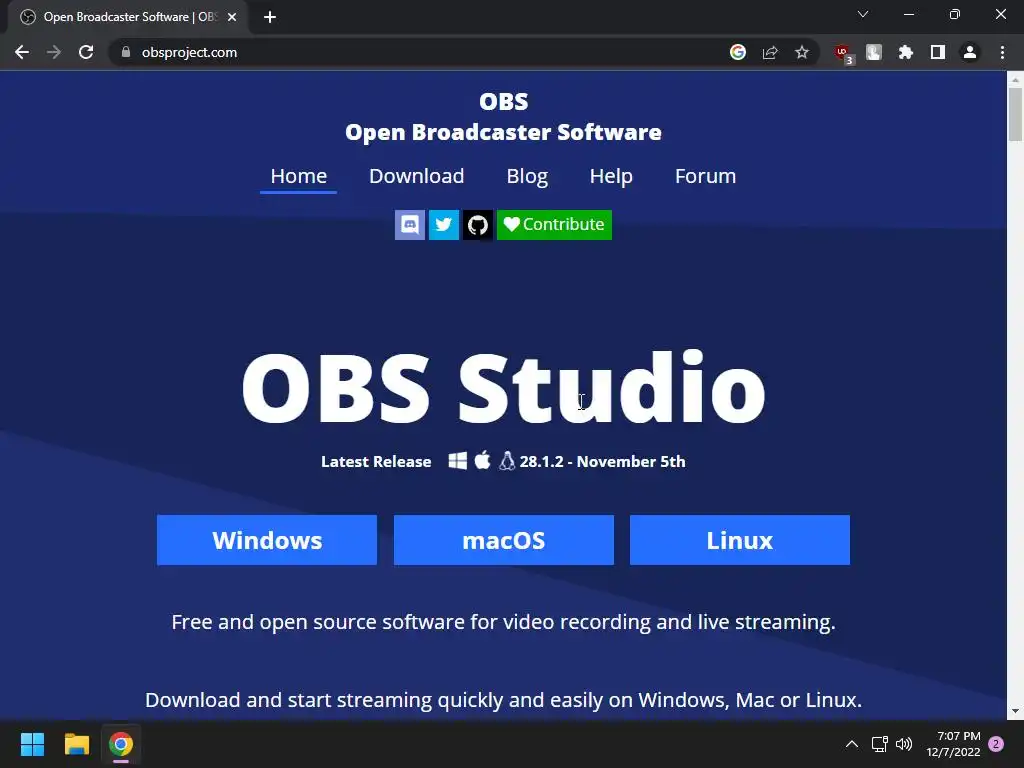Go to the Home nav item
Image resolution: width=1024 pixels, height=768 pixels.
tap(298, 176)
